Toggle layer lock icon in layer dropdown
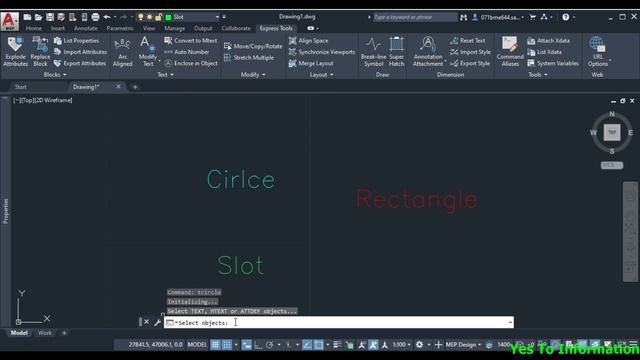 click(158, 17)
